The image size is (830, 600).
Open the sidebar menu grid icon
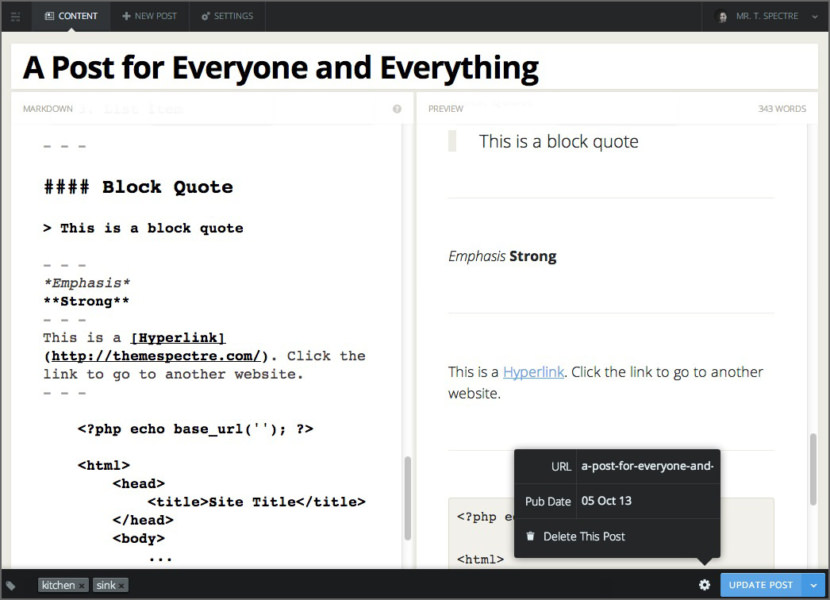tap(15, 17)
